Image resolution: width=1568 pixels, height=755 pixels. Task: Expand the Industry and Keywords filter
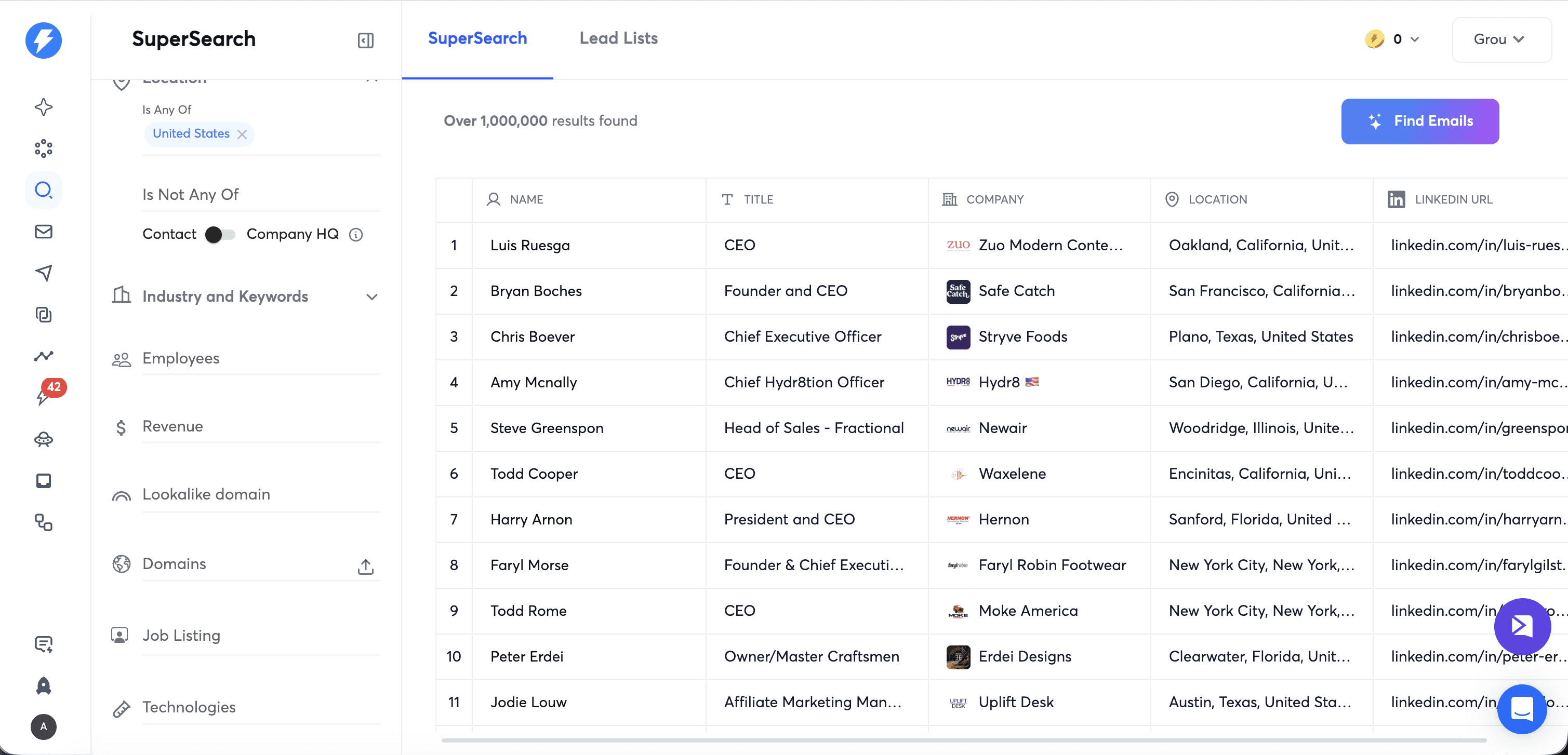pyautogui.click(x=246, y=296)
